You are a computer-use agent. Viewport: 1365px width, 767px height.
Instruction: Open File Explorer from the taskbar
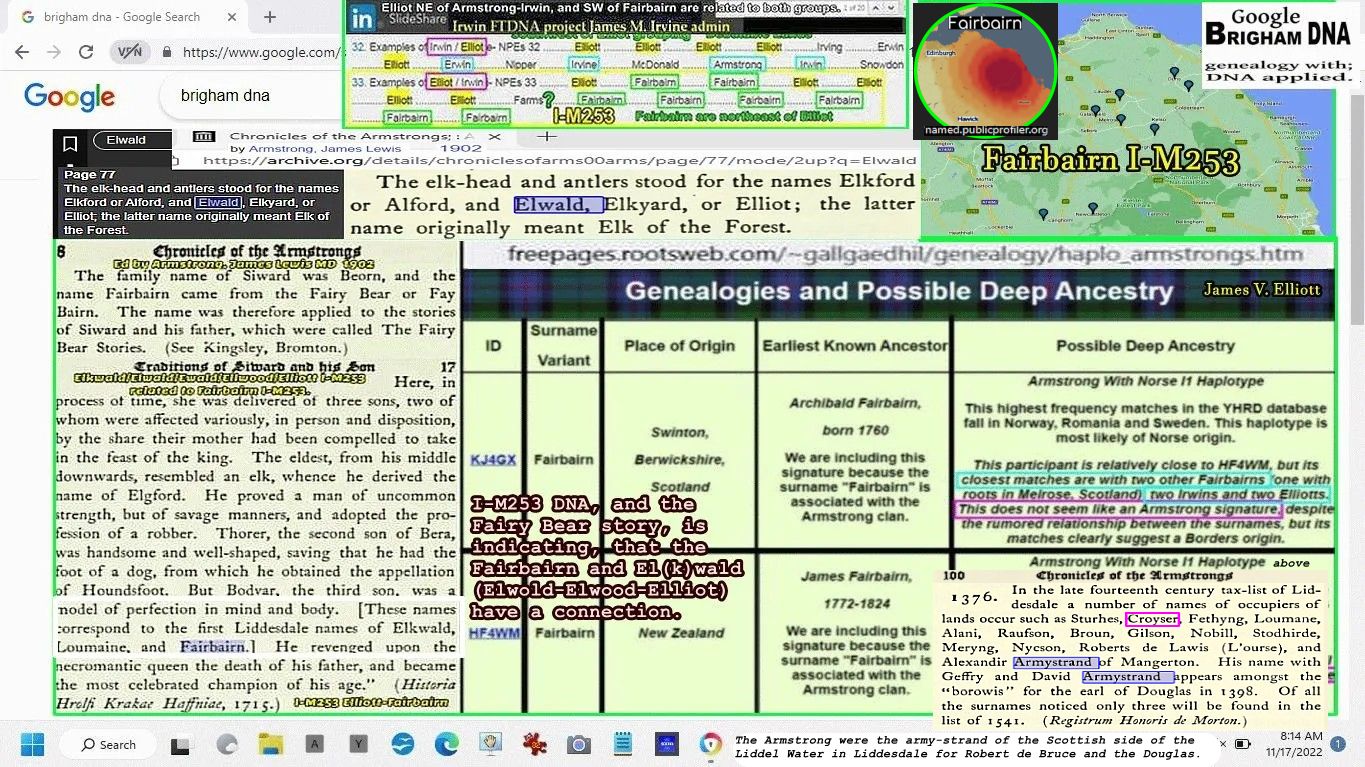click(270, 744)
